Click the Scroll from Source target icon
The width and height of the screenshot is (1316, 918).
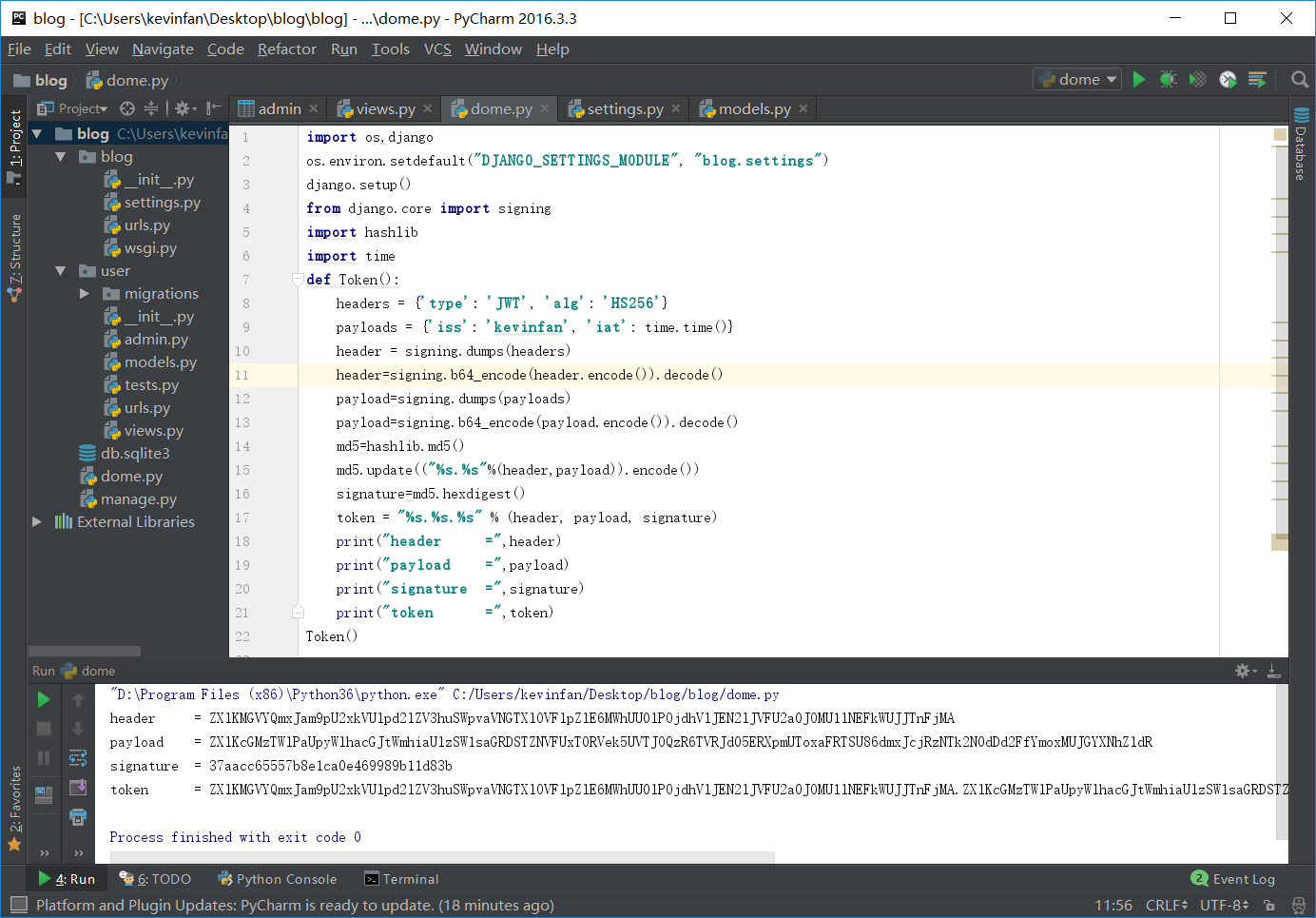(x=127, y=109)
